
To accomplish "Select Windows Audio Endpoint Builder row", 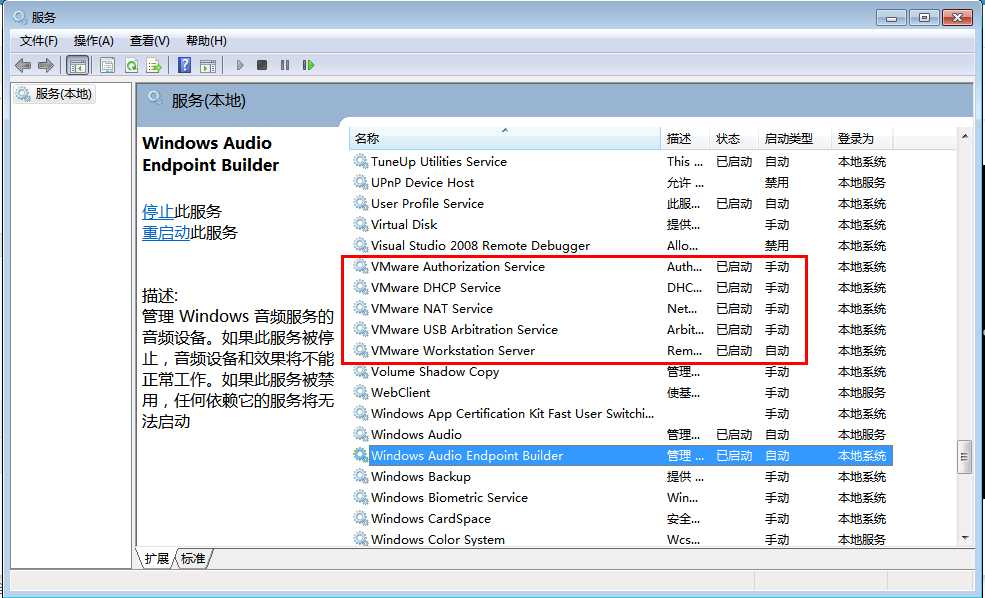I will tap(622, 456).
